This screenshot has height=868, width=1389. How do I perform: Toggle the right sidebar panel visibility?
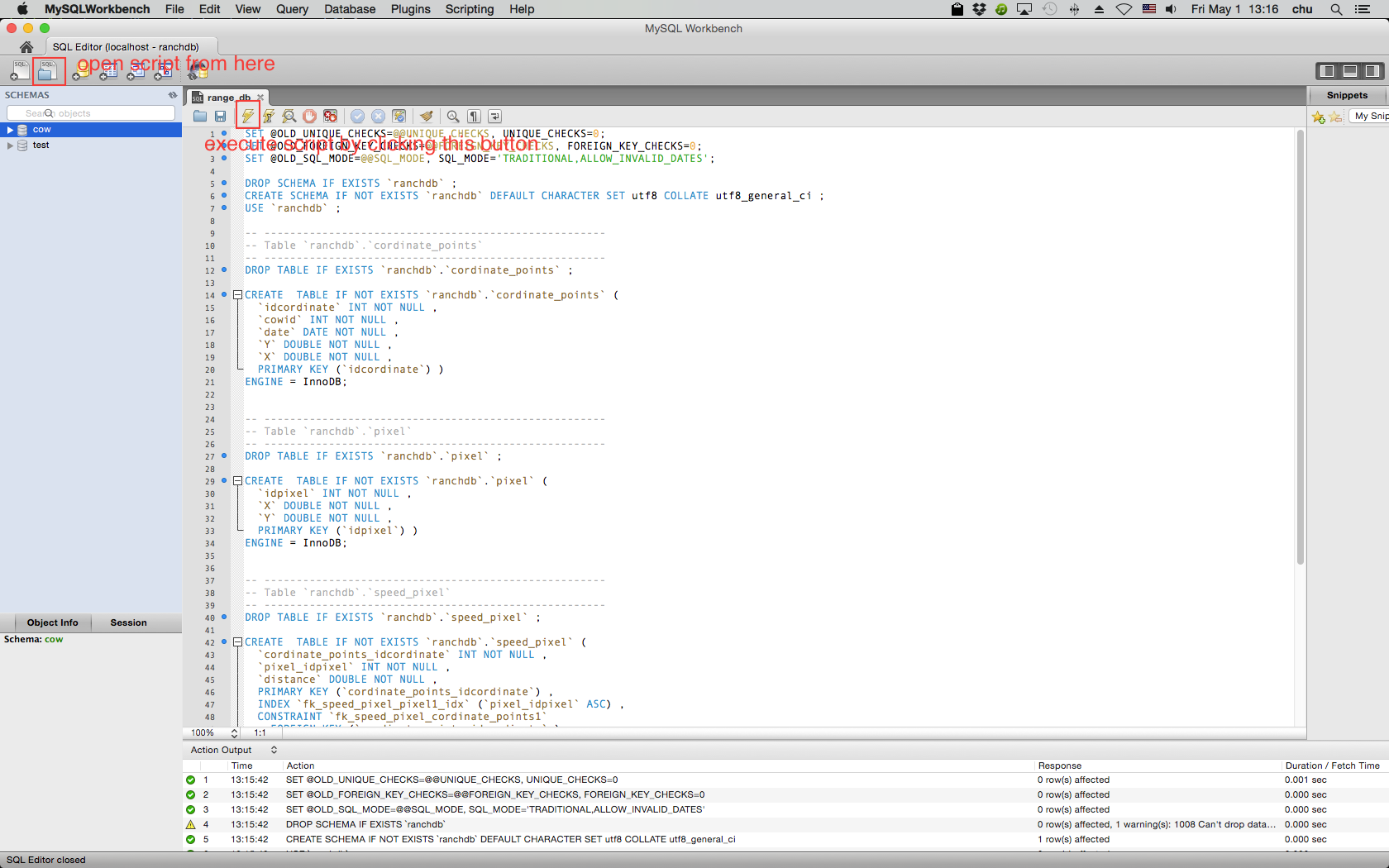pos(1372,71)
